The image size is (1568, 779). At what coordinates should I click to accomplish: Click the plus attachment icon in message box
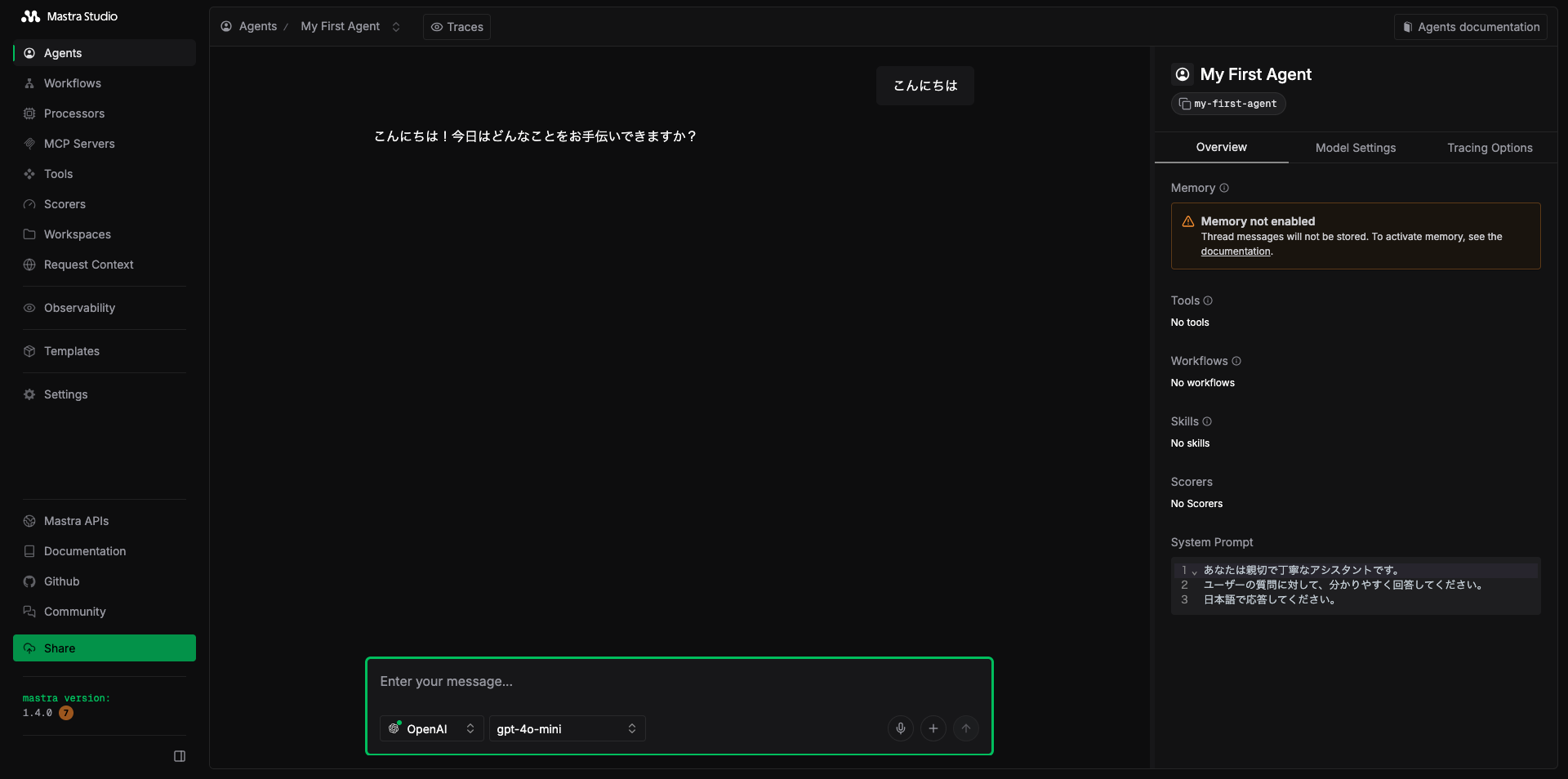tap(933, 728)
